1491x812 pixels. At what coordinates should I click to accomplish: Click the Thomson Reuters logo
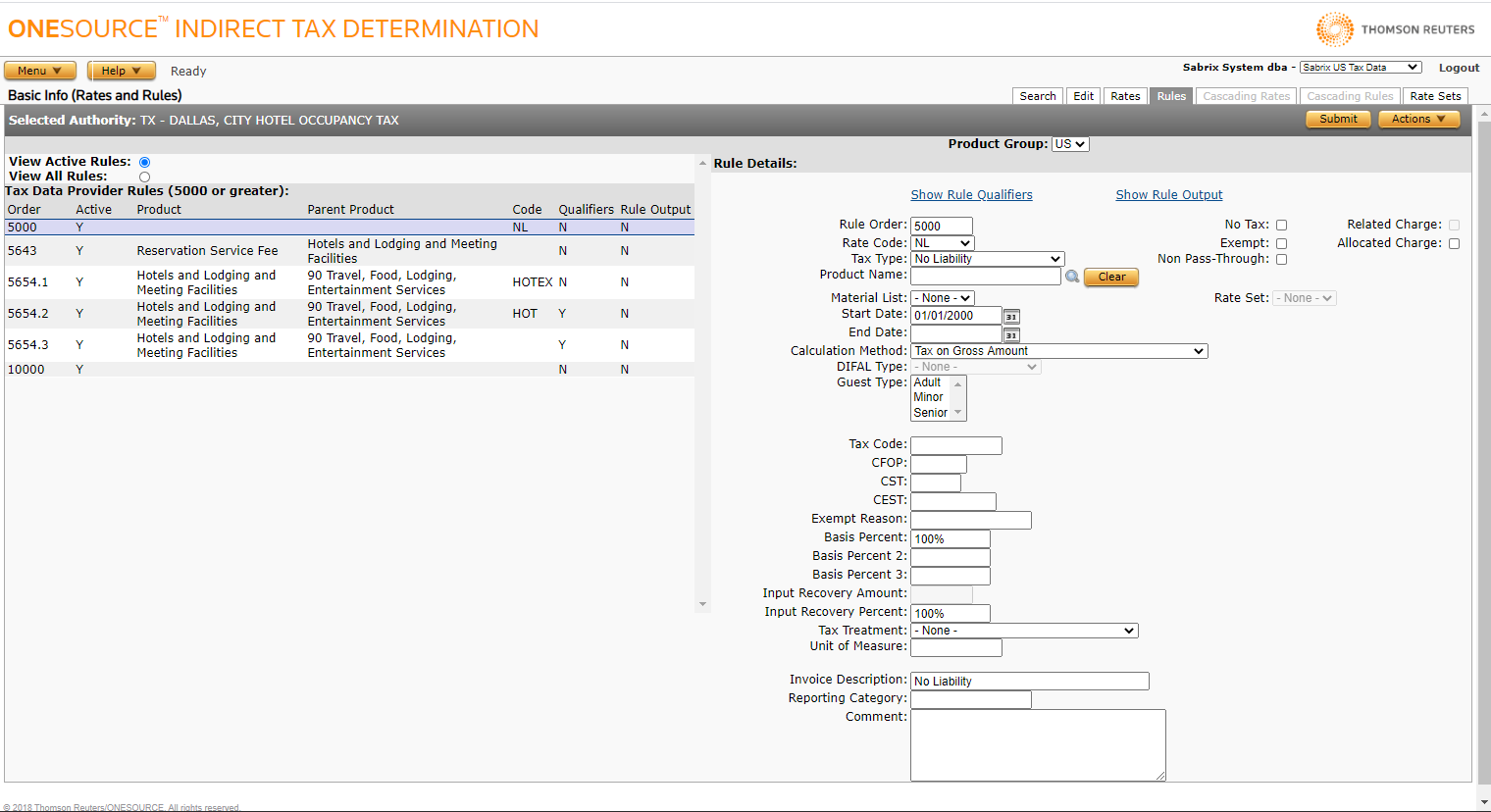click(x=1395, y=29)
